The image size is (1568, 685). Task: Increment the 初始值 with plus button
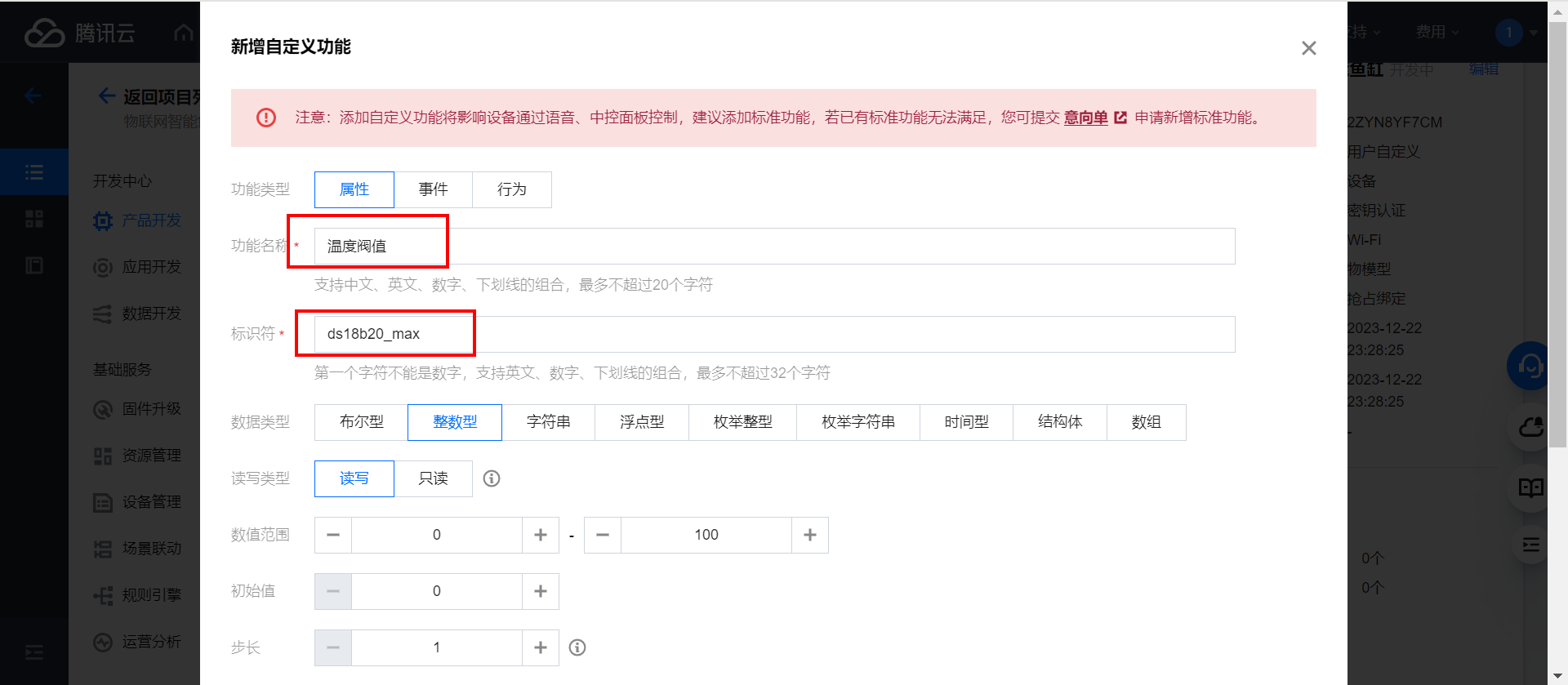[x=540, y=591]
